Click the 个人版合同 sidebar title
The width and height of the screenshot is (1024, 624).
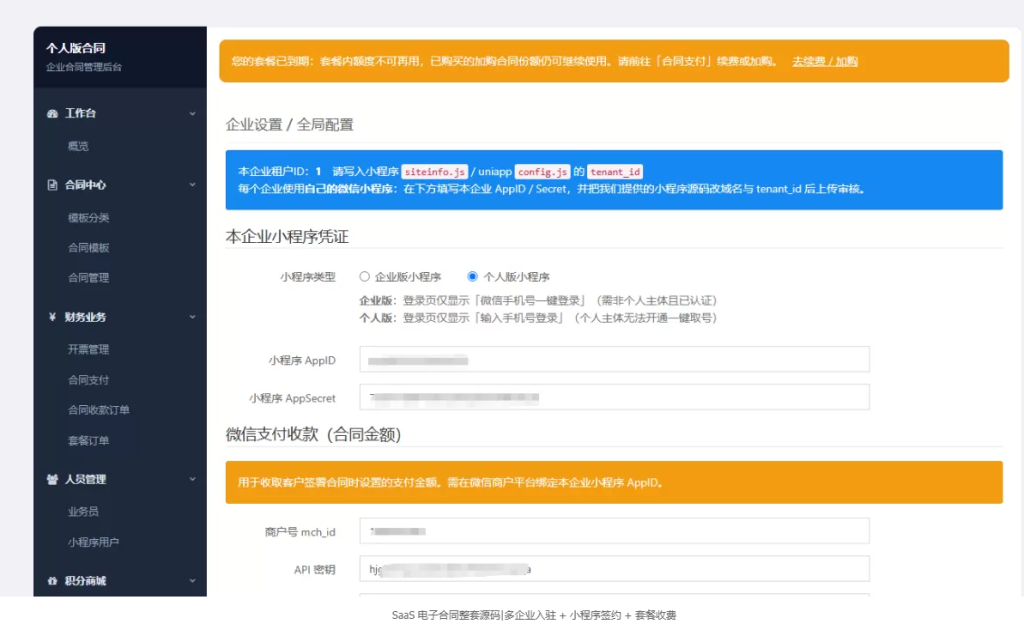(76, 48)
